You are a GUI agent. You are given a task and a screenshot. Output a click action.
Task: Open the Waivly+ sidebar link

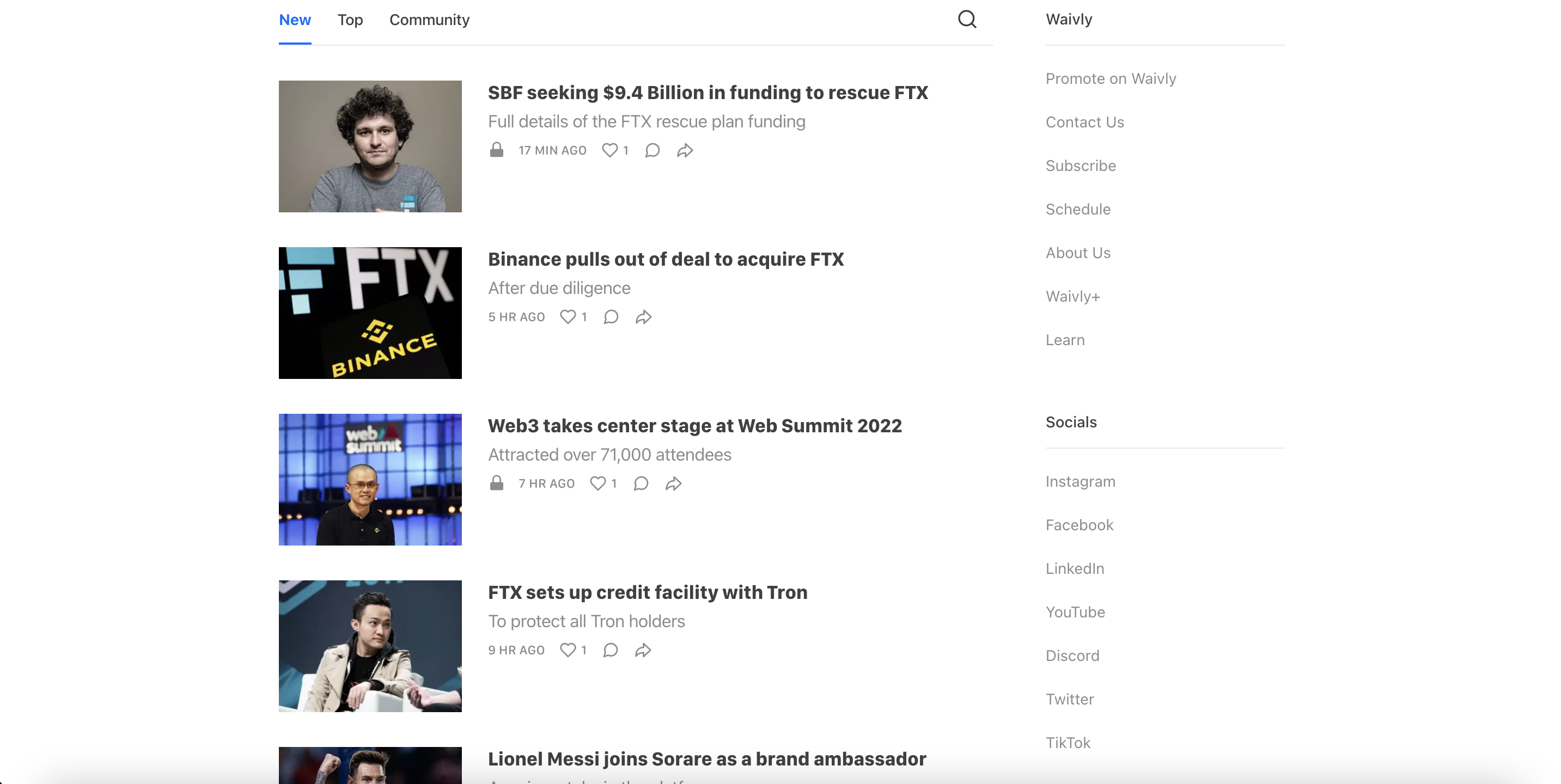tap(1072, 297)
